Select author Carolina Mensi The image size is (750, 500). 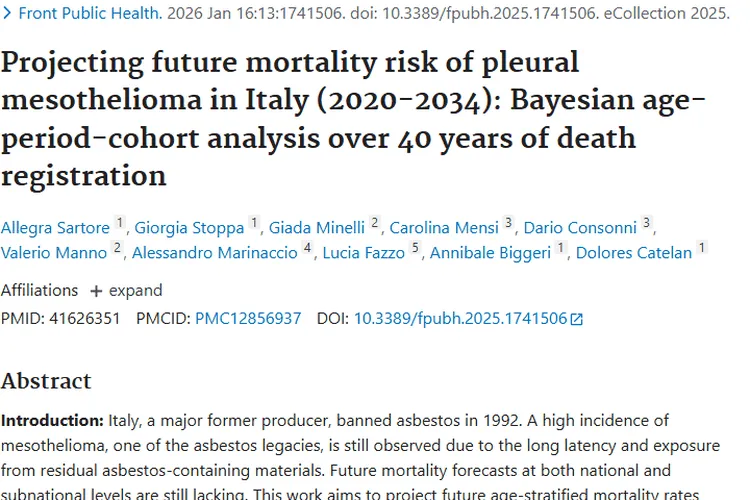pyautogui.click(x=444, y=227)
